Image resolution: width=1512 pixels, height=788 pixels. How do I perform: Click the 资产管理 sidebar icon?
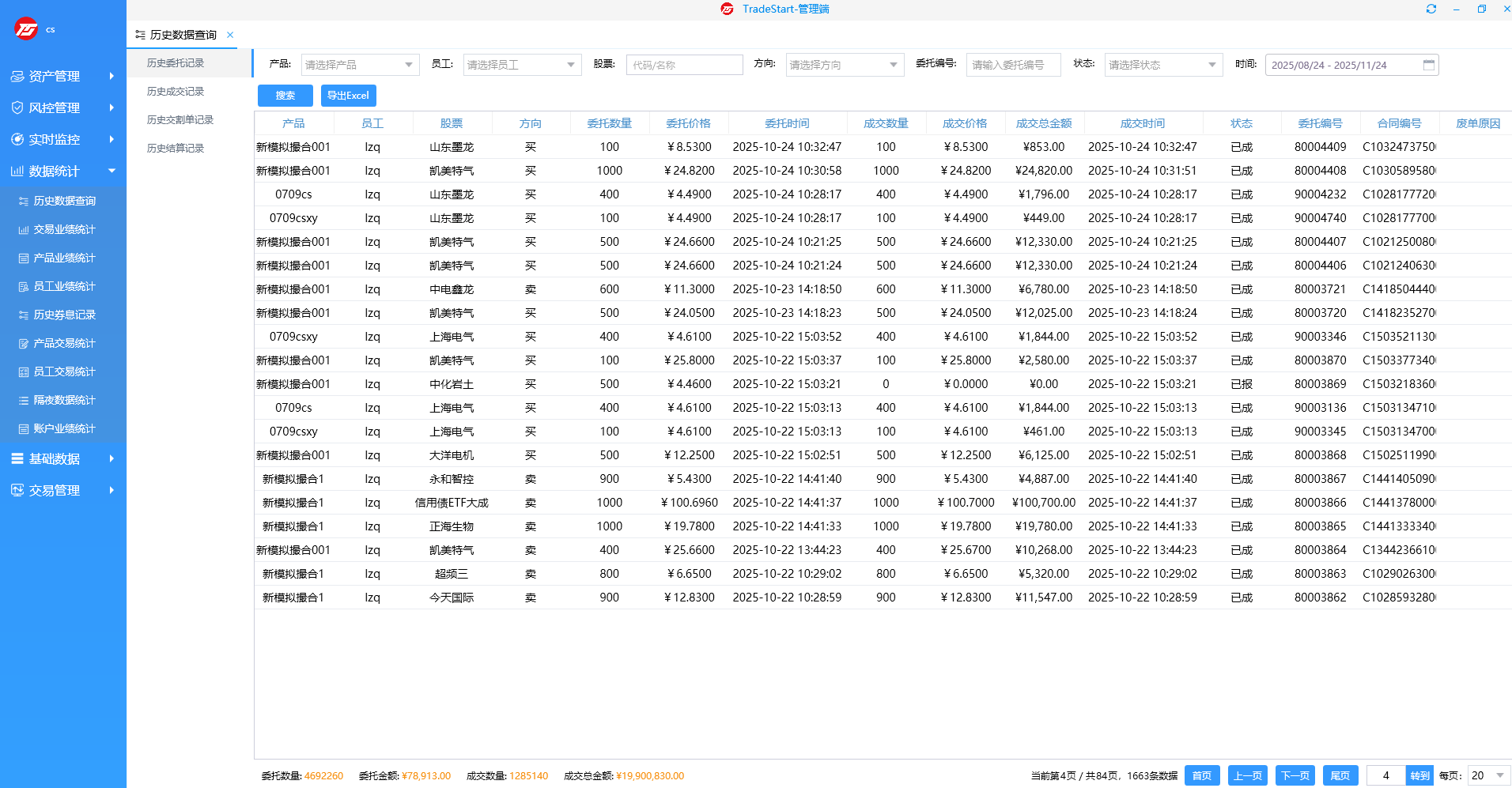(x=17, y=77)
